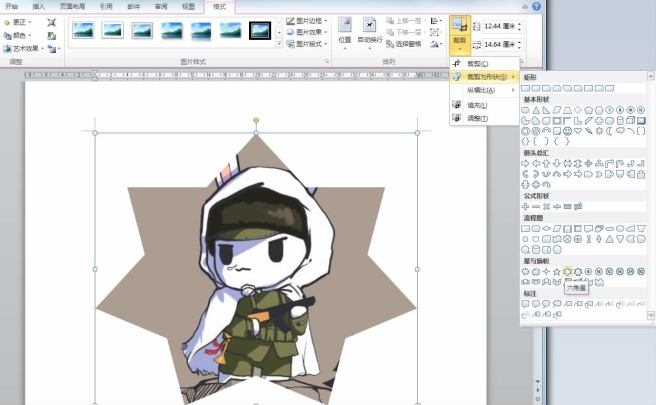656x405 pixels.
Task: Open the rotate objects dropdown
Action: (x=436, y=44)
